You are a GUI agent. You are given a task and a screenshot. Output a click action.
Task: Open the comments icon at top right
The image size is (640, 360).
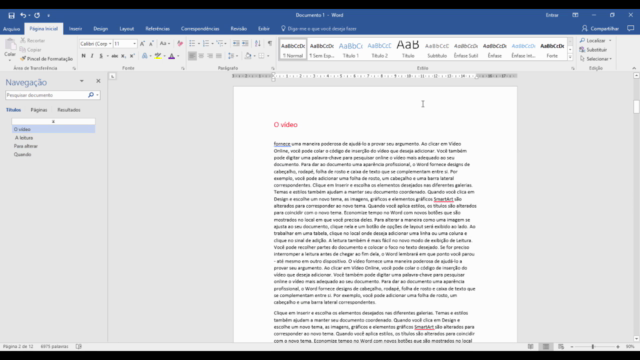[x=631, y=29]
